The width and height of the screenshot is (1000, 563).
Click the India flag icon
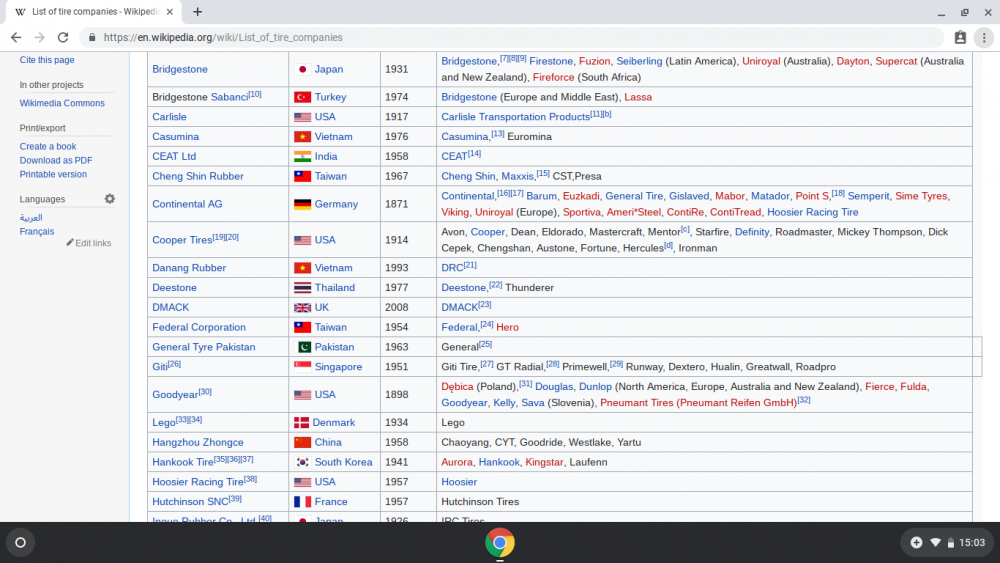(302, 156)
